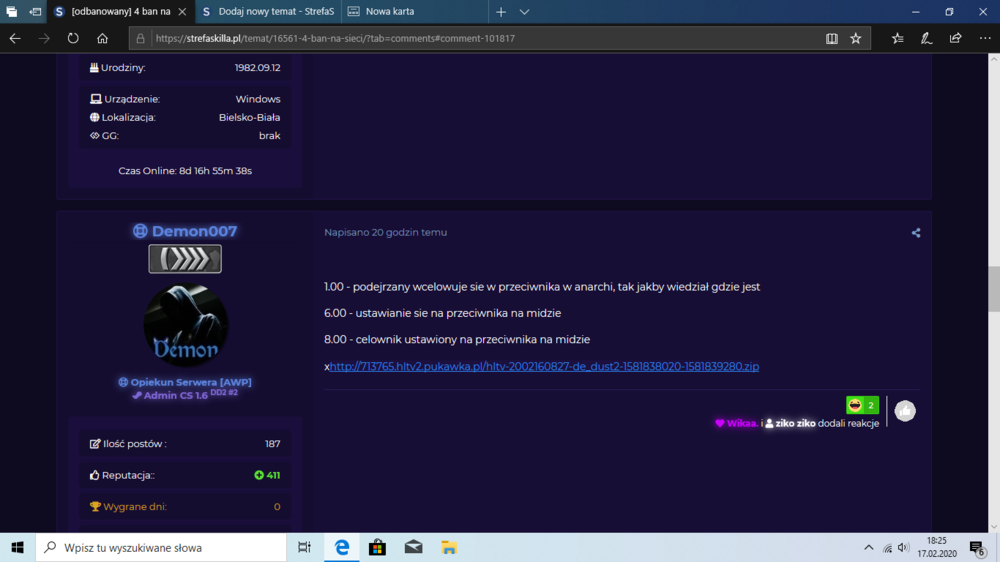1000x562 pixels.
Task: Open the reading view icon
Action: pos(832,38)
